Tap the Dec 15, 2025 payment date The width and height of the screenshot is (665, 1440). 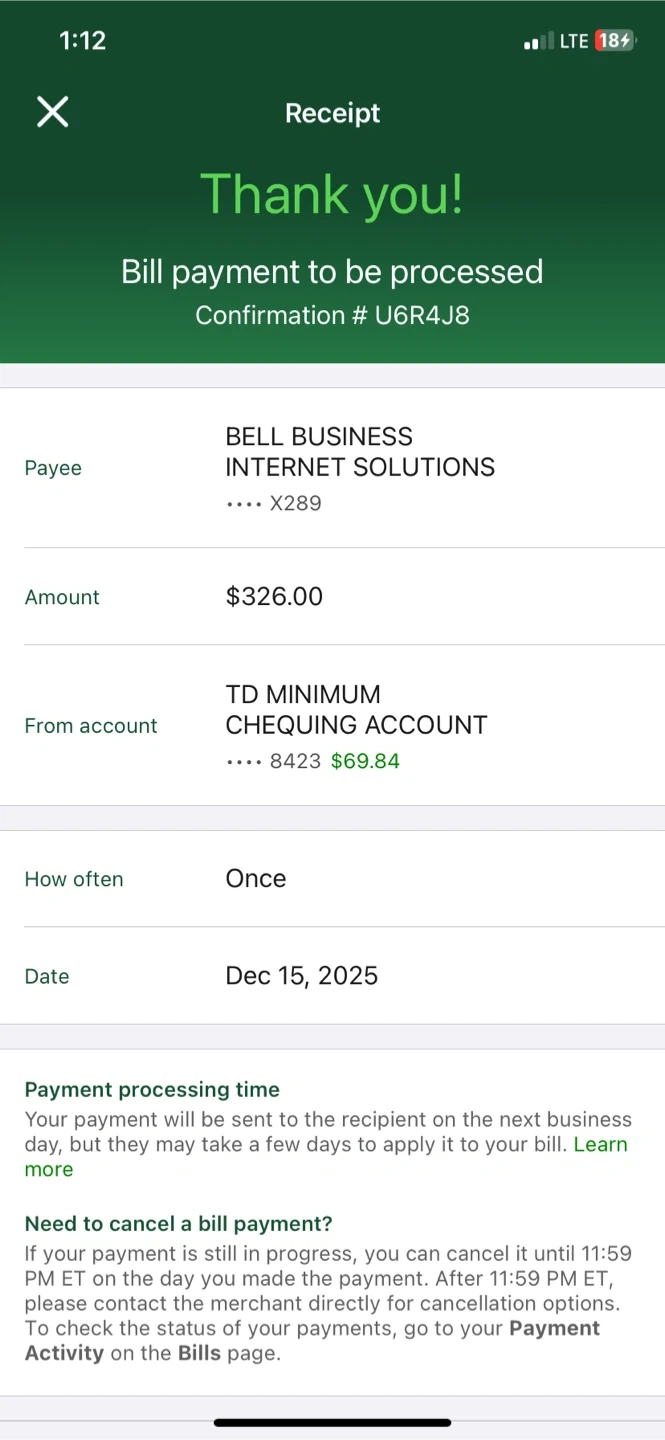[x=302, y=976]
